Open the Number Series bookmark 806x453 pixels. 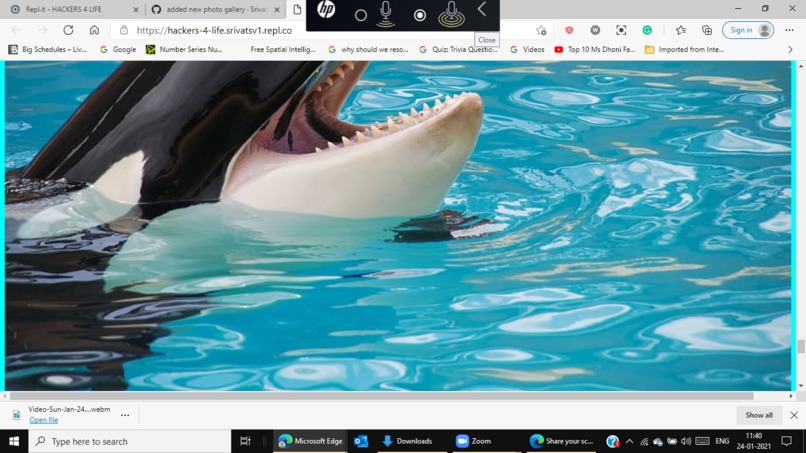click(x=184, y=49)
